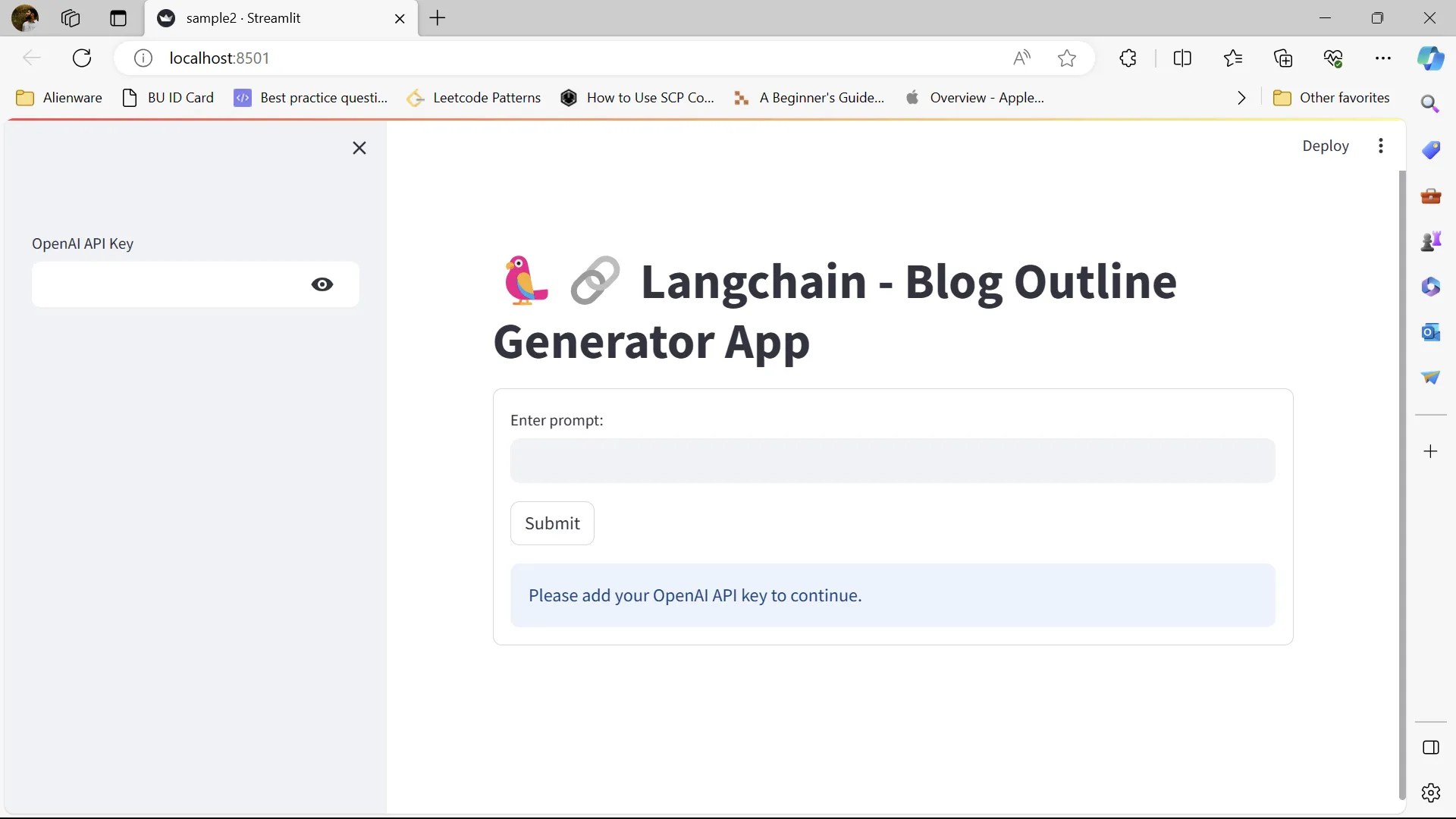Close the Streamlit sidebar panel
This screenshot has width=1456, height=819.
[x=359, y=148]
